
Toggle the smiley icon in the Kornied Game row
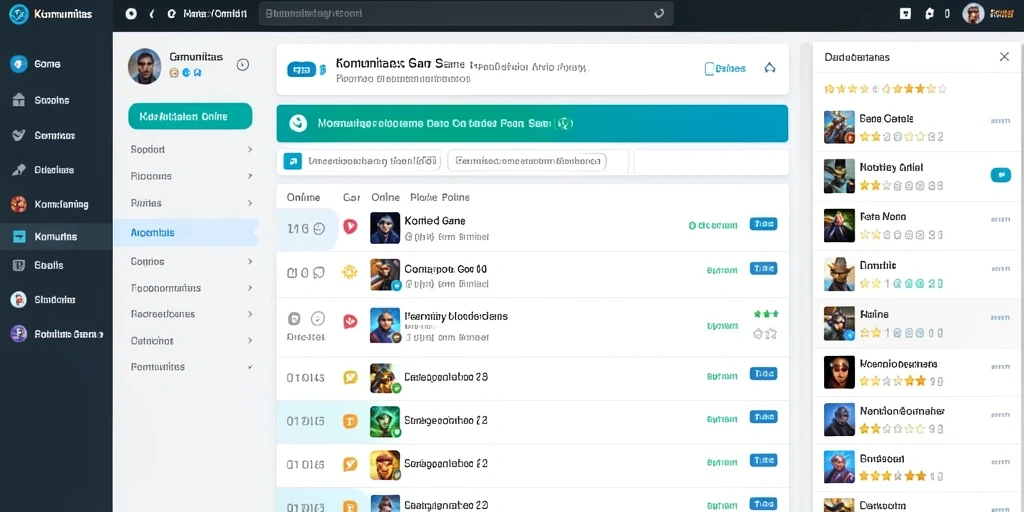(x=319, y=229)
